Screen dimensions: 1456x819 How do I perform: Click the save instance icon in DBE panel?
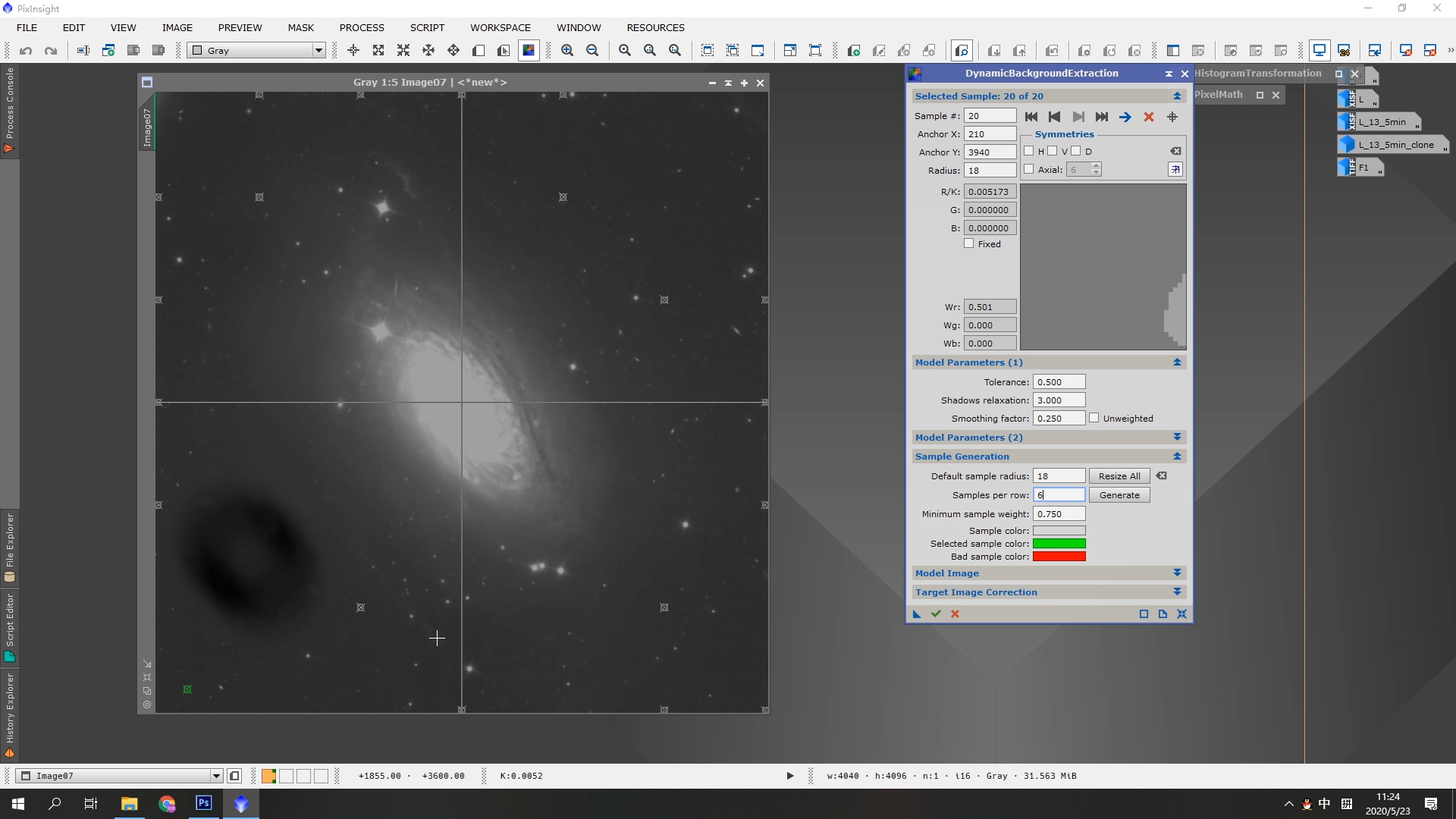point(1163,614)
